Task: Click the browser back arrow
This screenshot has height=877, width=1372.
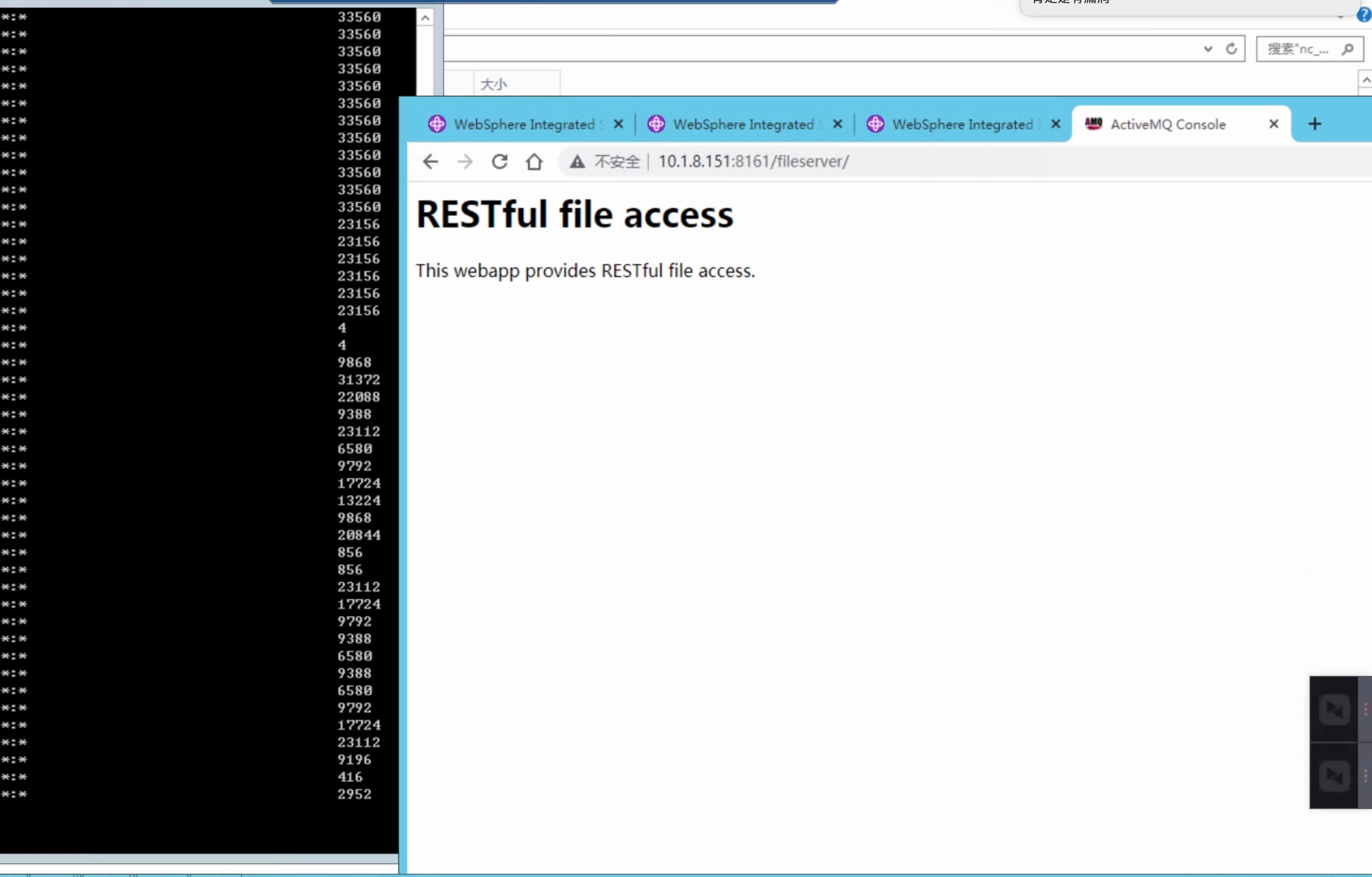Action: pos(430,162)
